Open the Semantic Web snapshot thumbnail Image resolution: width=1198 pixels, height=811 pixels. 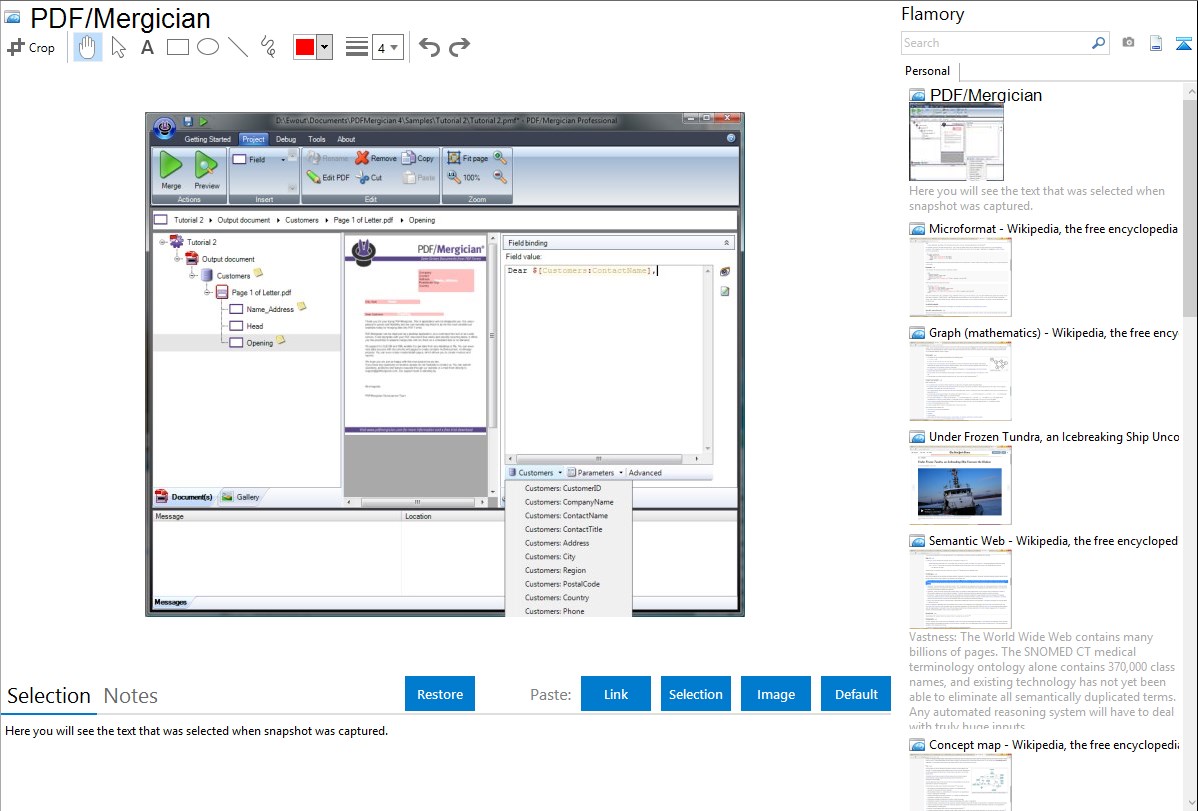coord(960,589)
